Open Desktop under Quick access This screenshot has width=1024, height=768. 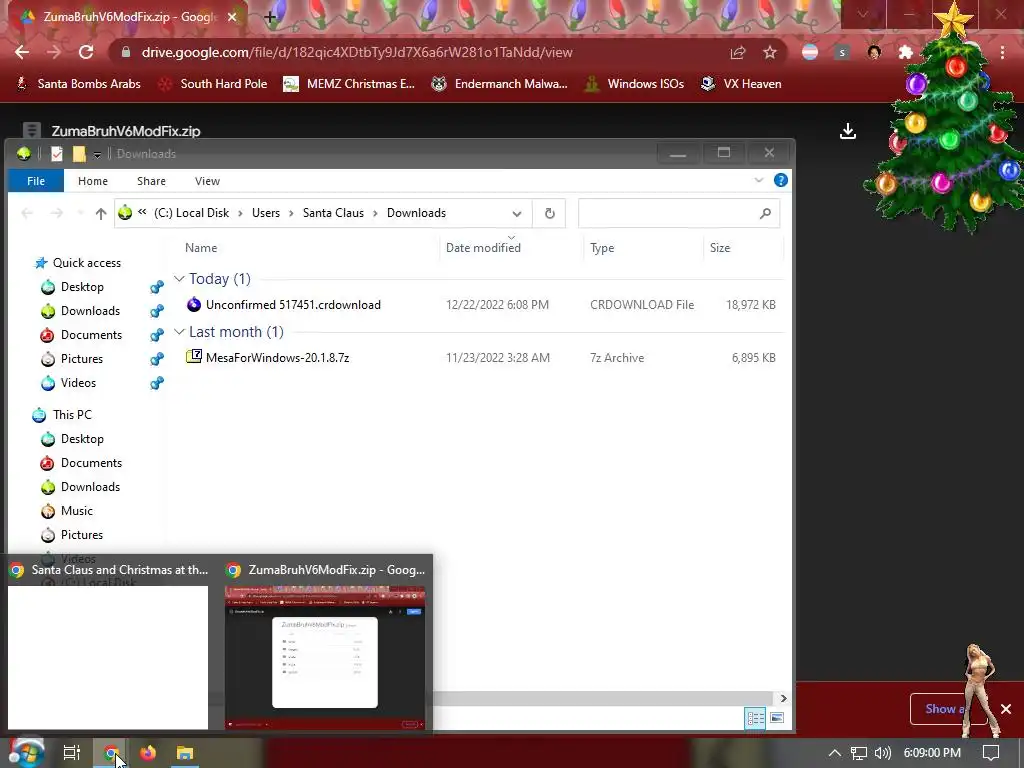click(72, 287)
